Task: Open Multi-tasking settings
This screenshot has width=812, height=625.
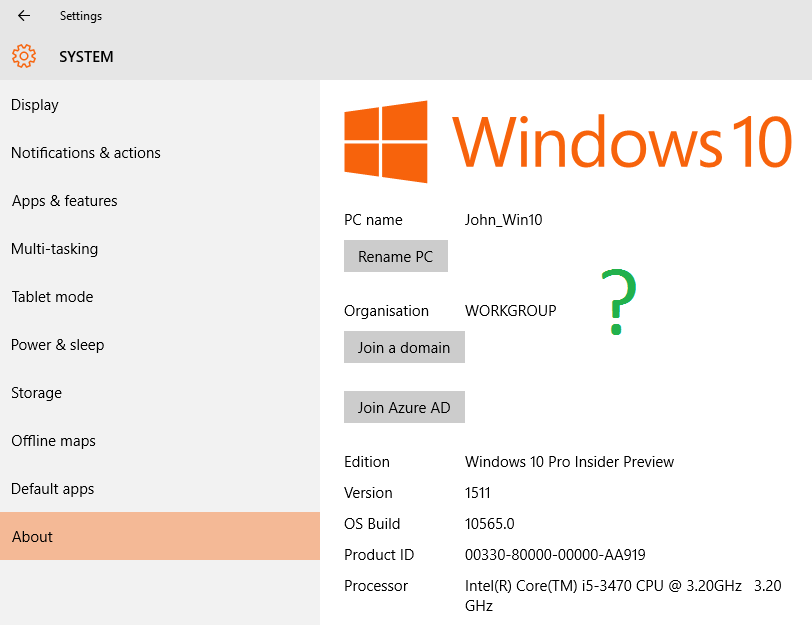Action: pos(55,249)
